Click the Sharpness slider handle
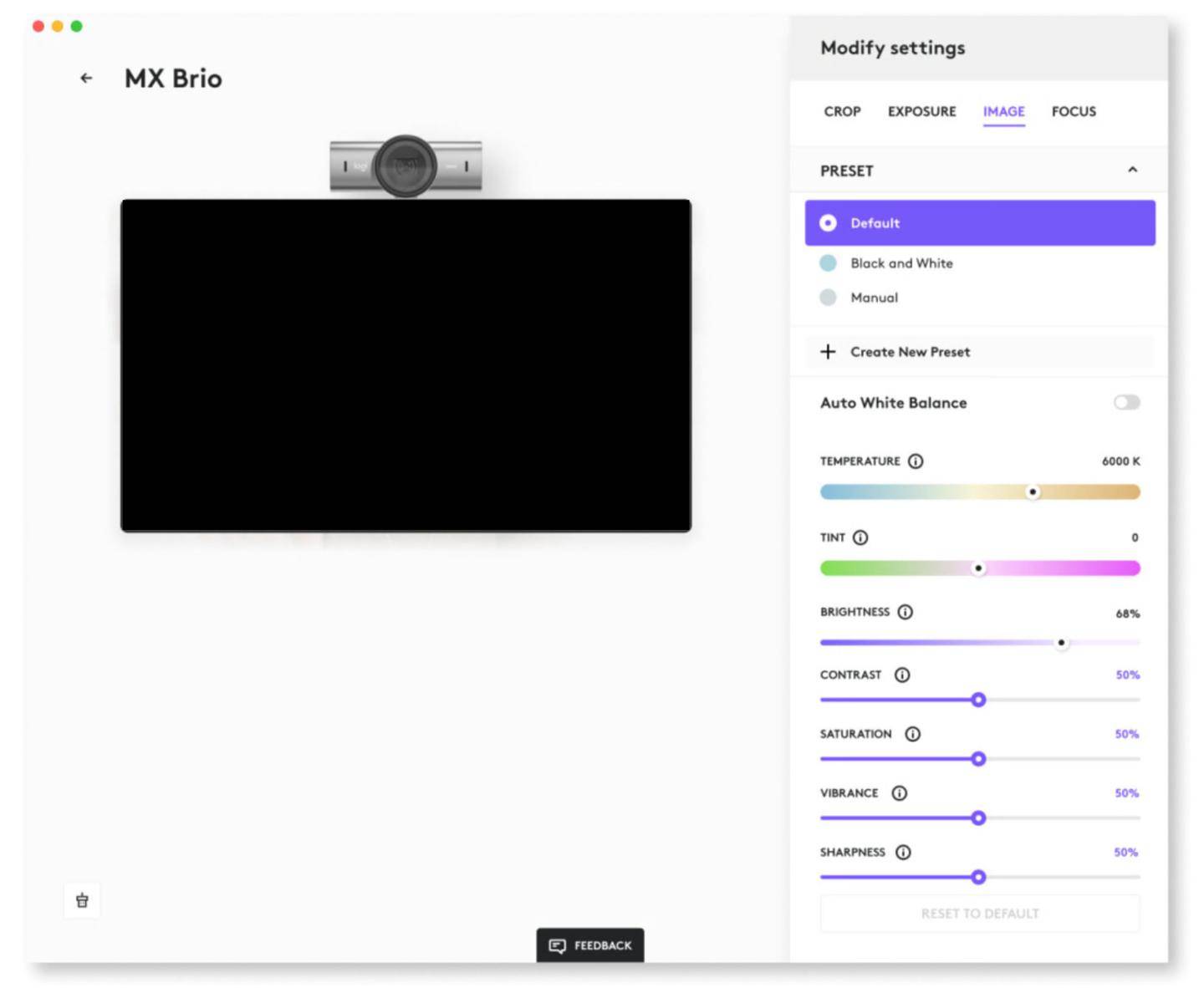This screenshot has height=988, width=1204. coord(978,877)
